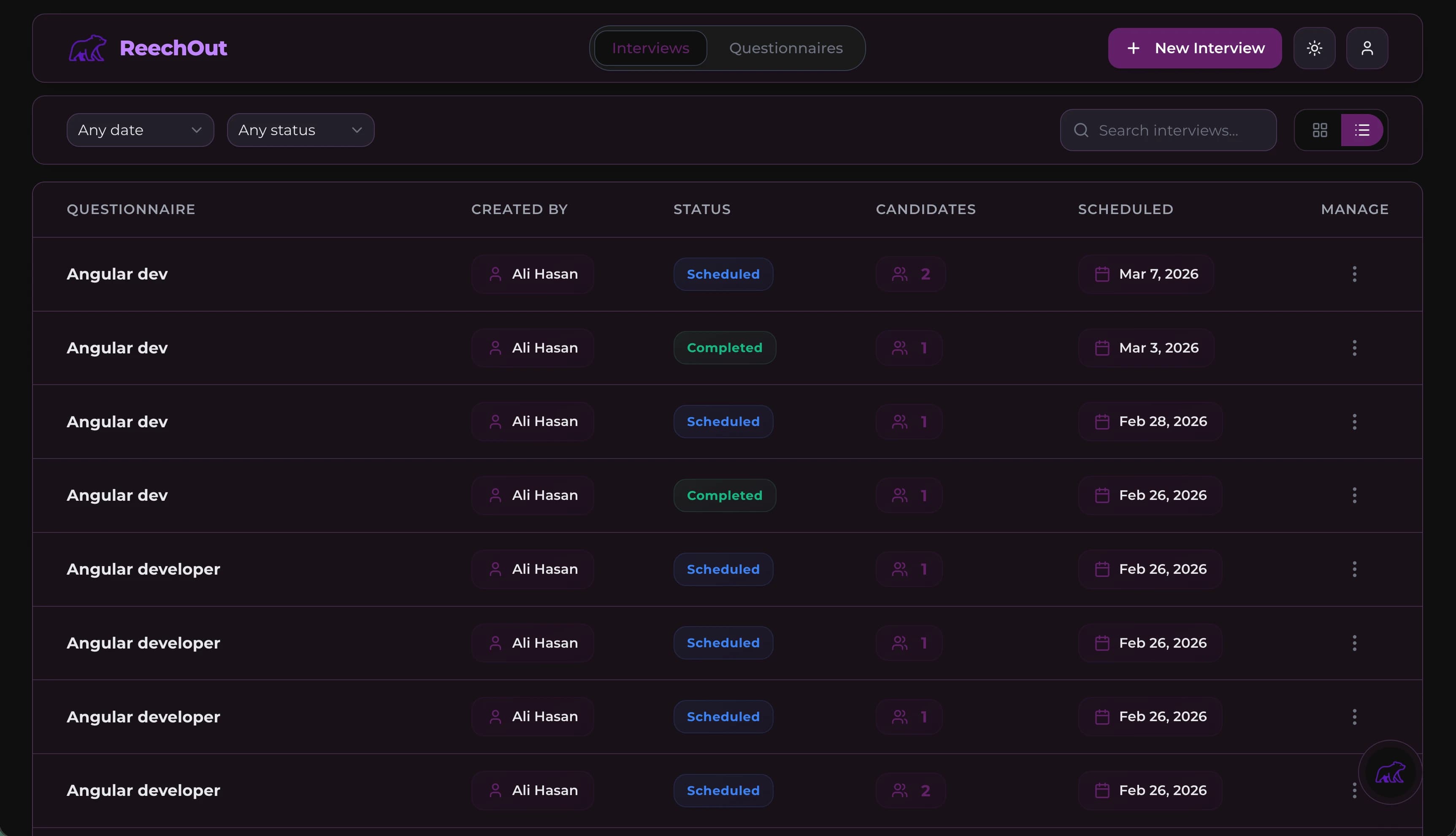Enable list view layout
This screenshot has height=836, width=1456.
point(1363,130)
